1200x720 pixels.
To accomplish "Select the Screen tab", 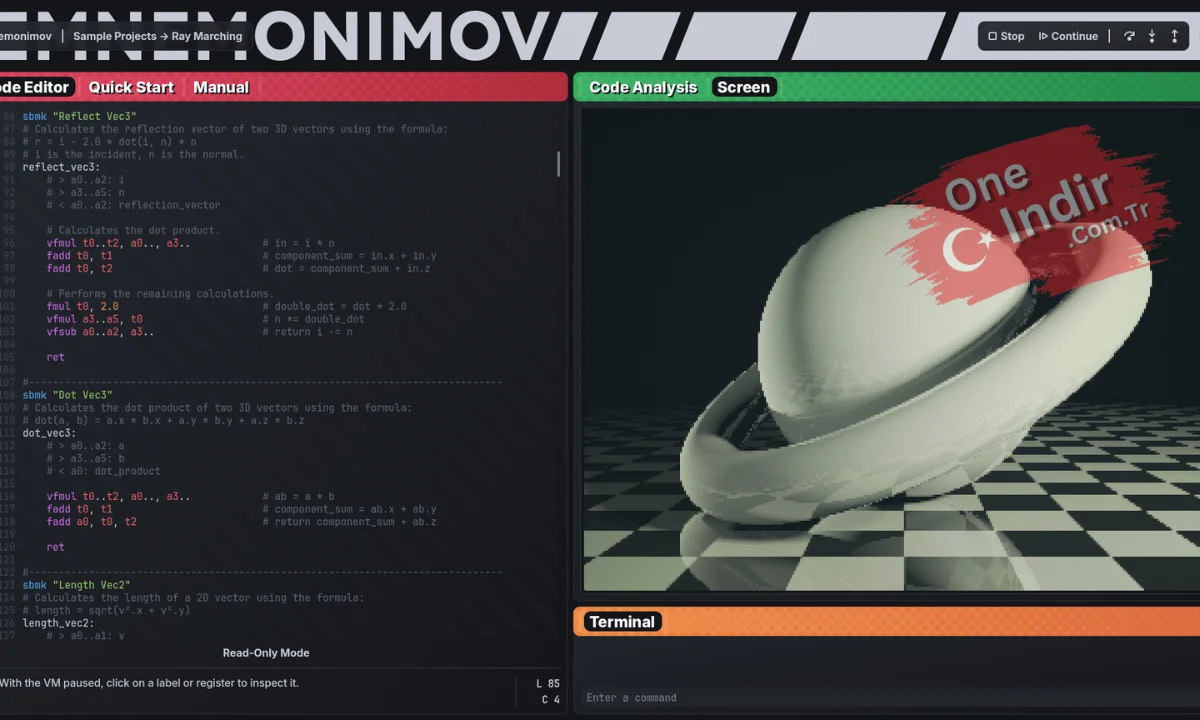I will tap(744, 87).
